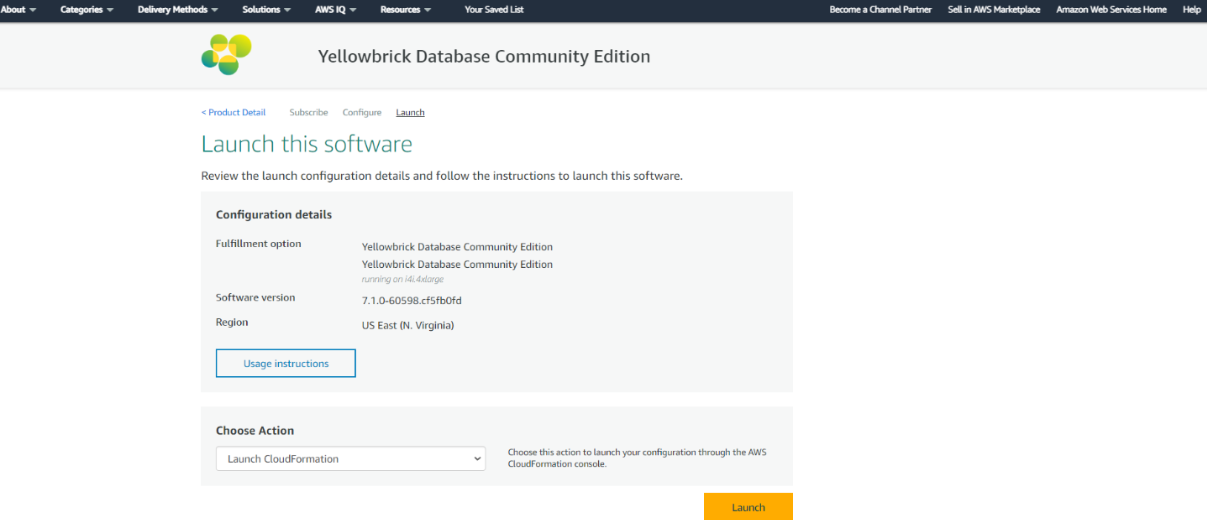
Task: Go to the Subscribe step
Action: (x=308, y=113)
